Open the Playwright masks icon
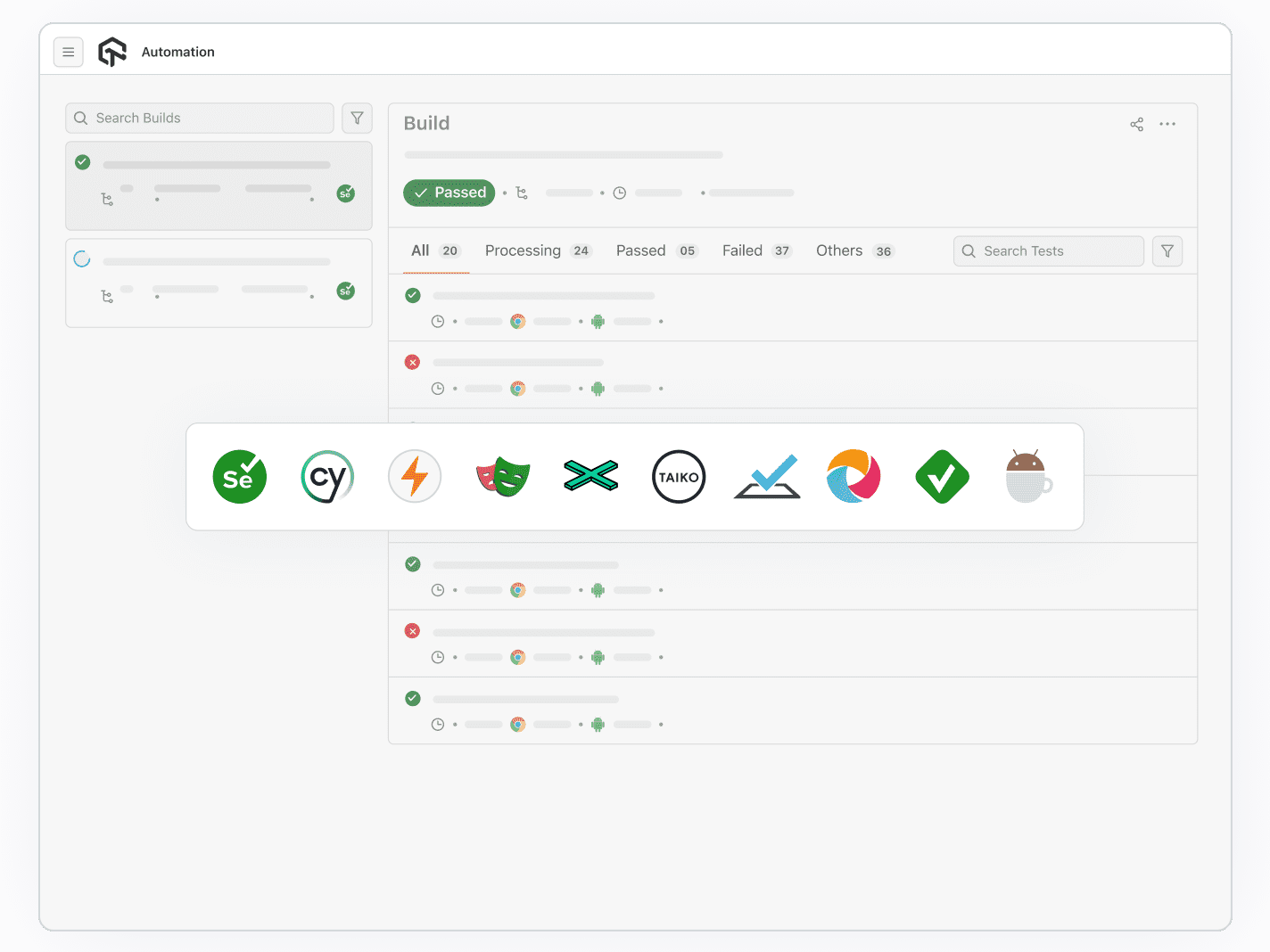Screen dimensions: 1270x952 [x=502, y=477]
